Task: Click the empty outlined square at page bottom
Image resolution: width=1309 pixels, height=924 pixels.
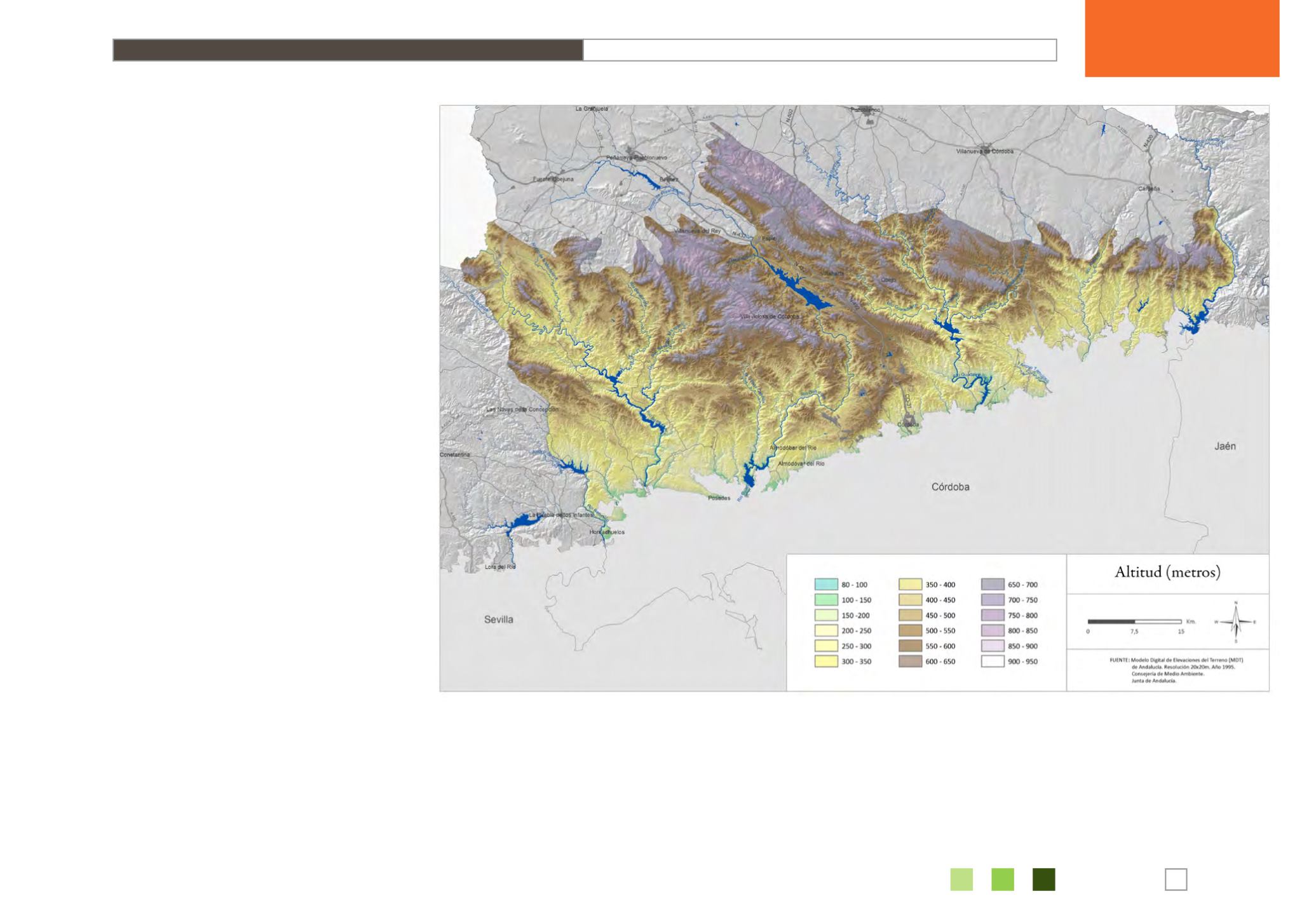Action: click(x=1176, y=880)
